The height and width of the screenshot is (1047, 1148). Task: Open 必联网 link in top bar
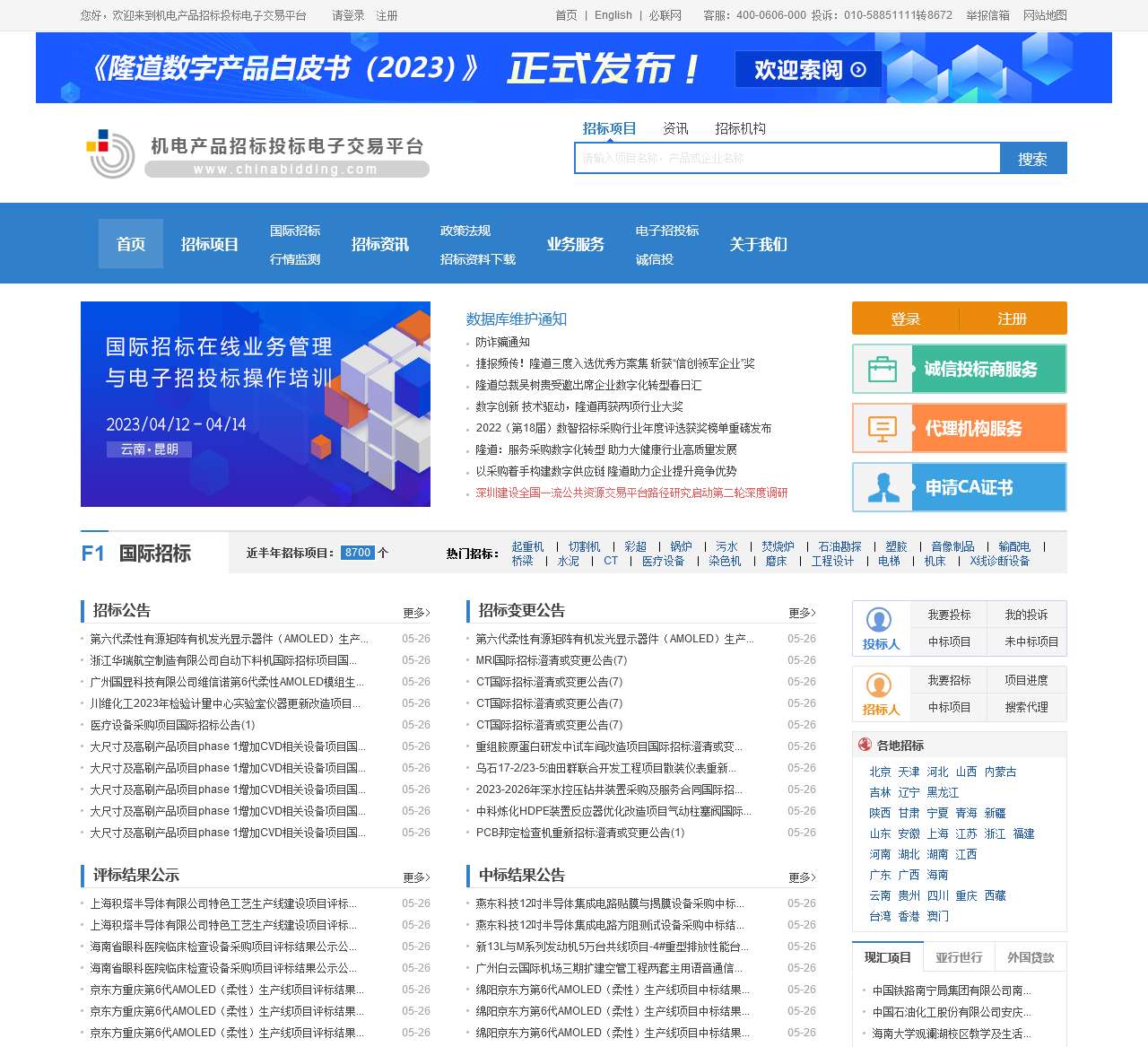click(x=665, y=15)
